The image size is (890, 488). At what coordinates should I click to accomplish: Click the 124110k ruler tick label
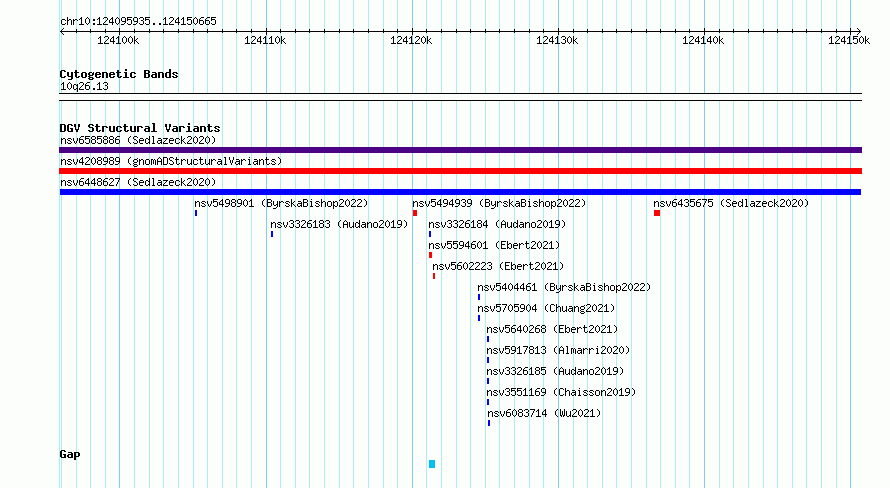pos(265,40)
